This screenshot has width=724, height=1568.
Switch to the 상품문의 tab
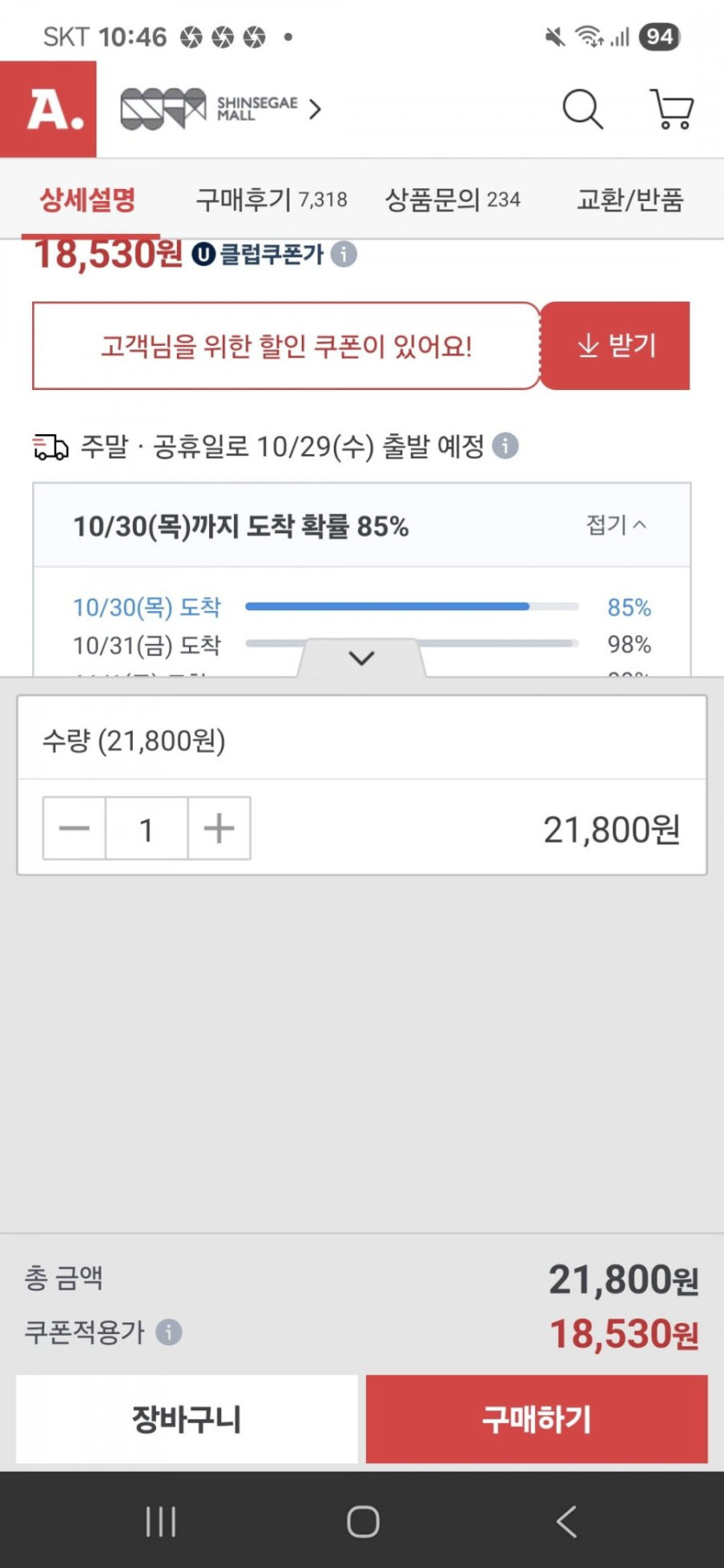[452, 200]
